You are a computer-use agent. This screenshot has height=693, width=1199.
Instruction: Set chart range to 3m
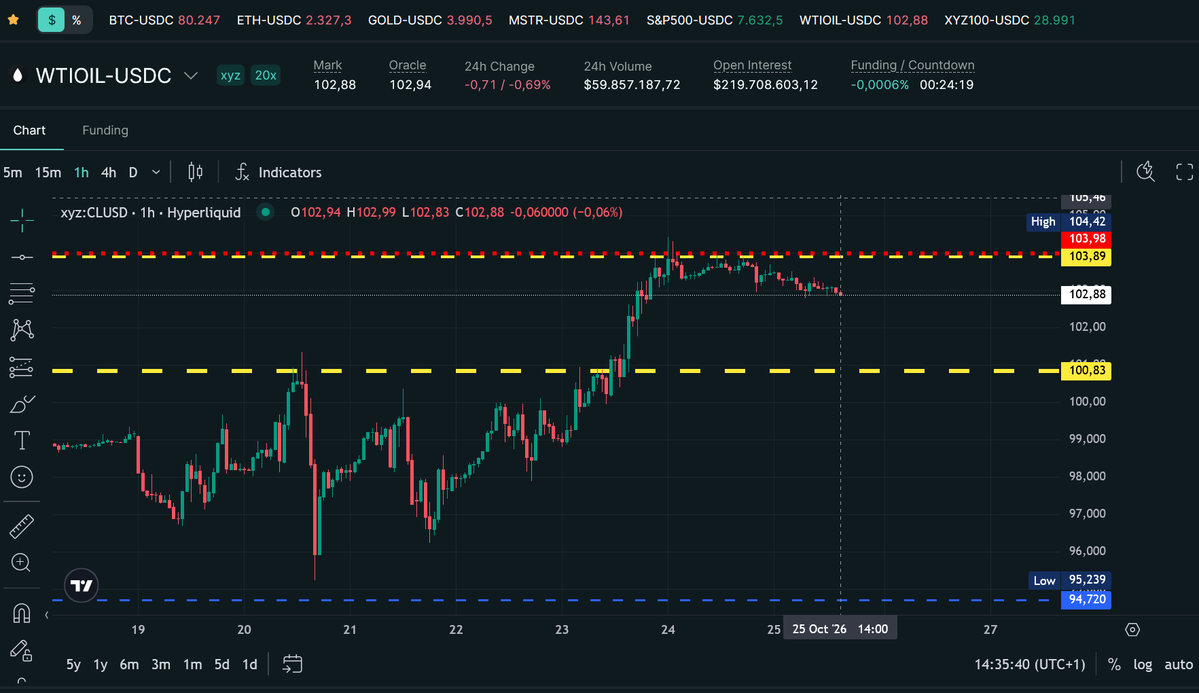(161, 664)
